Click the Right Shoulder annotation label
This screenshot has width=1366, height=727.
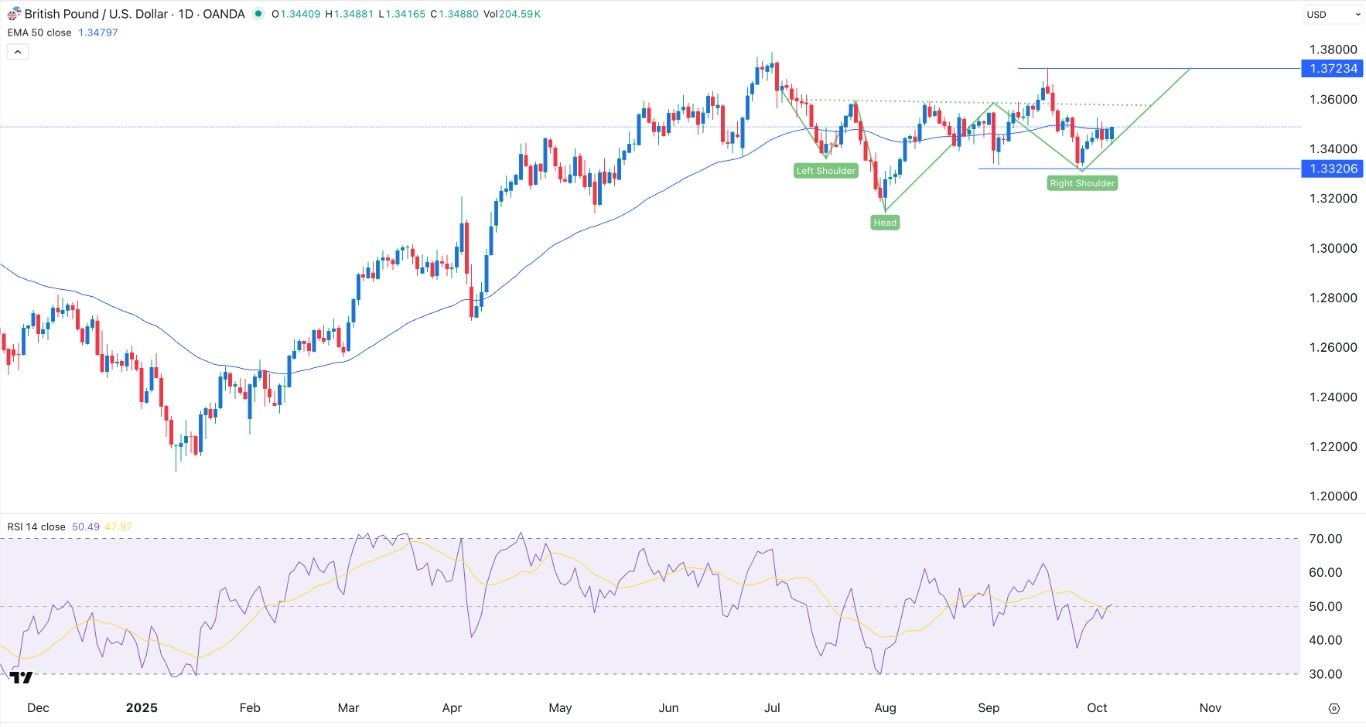[x=1082, y=183]
